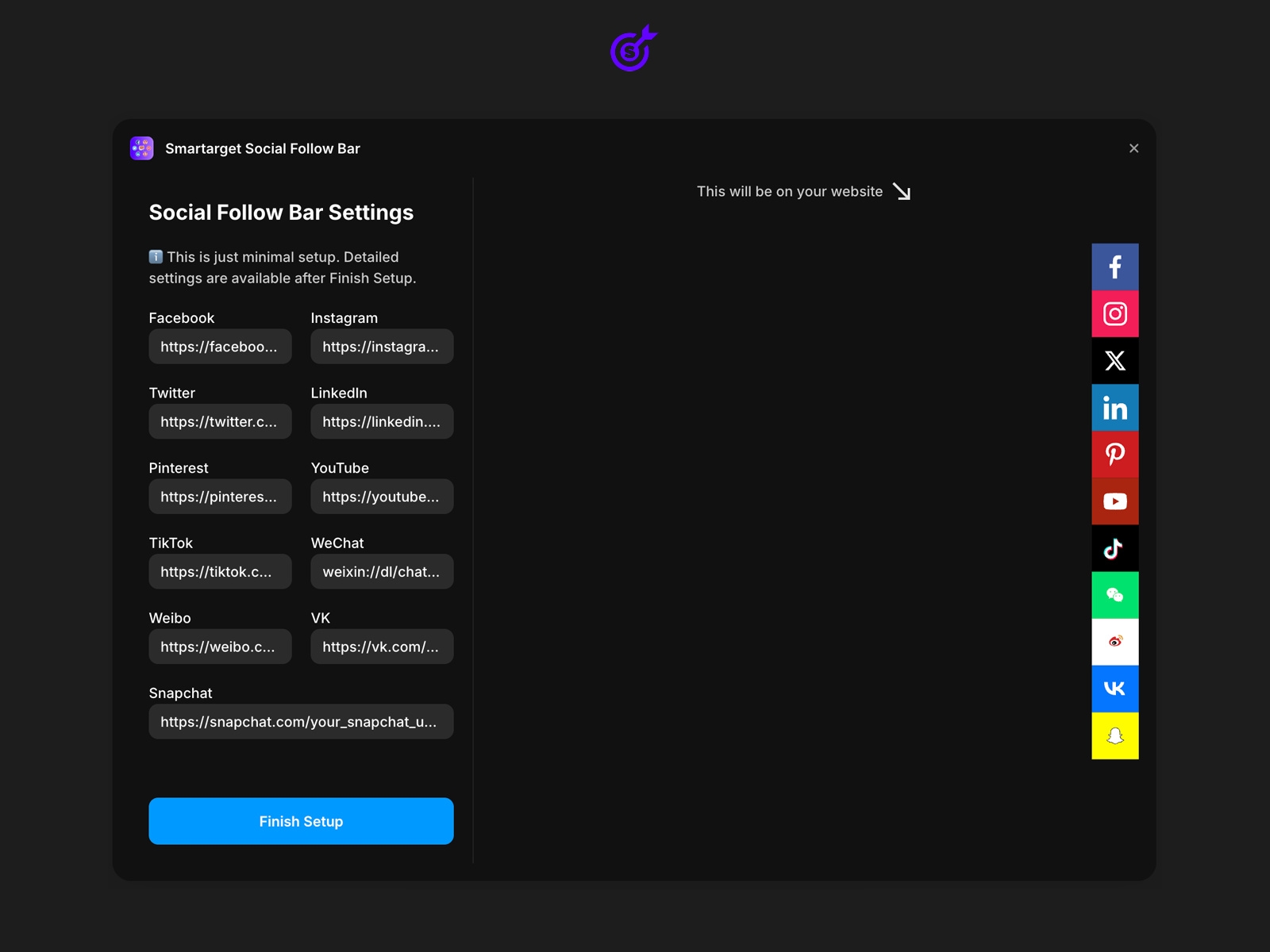Image resolution: width=1270 pixels, height=952 pixels.
Task: Select the Instagram icon on the follow bar
Action: (1114, 313)
